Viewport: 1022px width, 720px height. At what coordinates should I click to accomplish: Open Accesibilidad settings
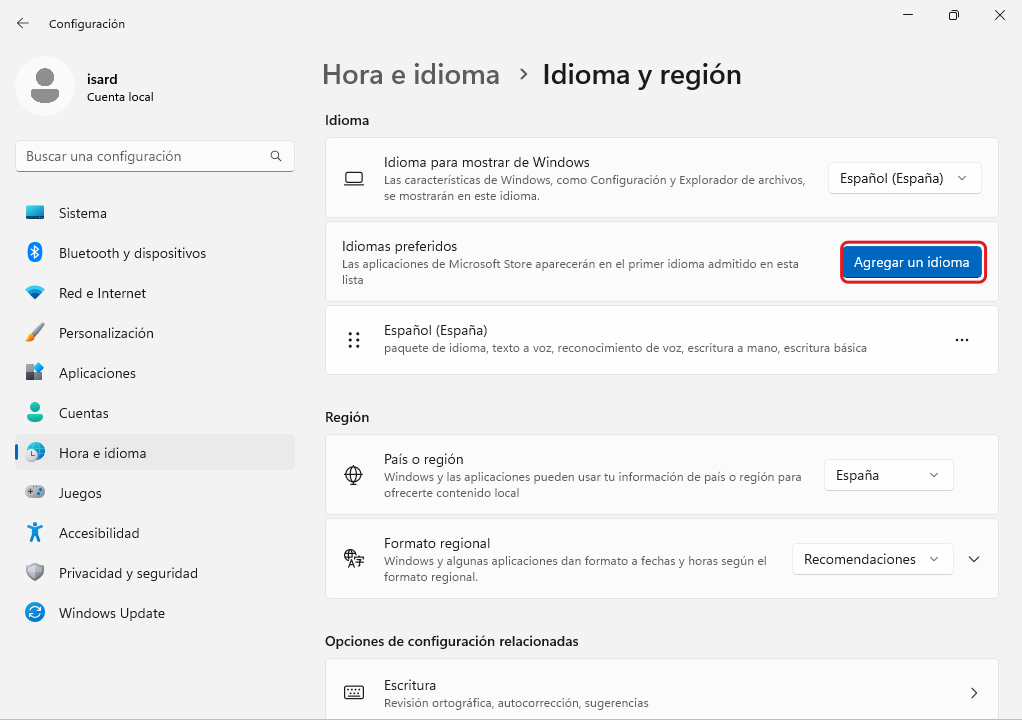coord(99,533)
